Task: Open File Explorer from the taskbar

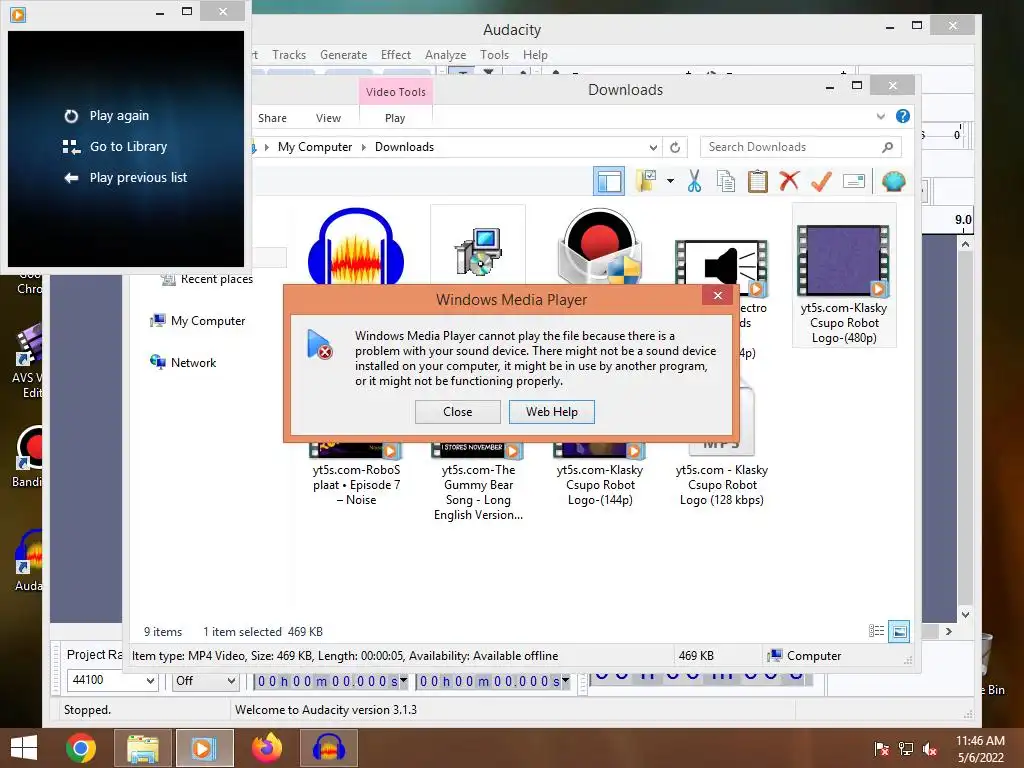Action: tap(143, 748)
